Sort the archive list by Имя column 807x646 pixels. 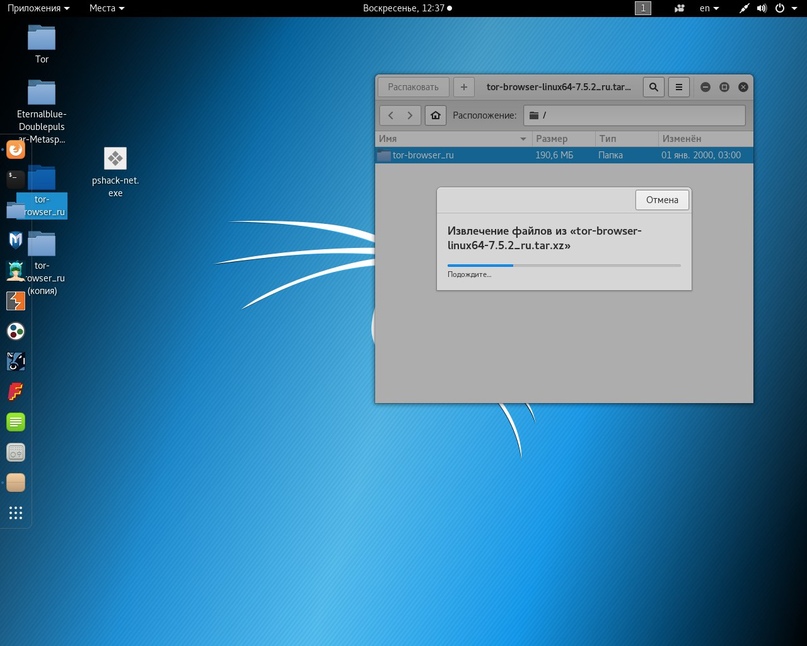pos(453,138)
